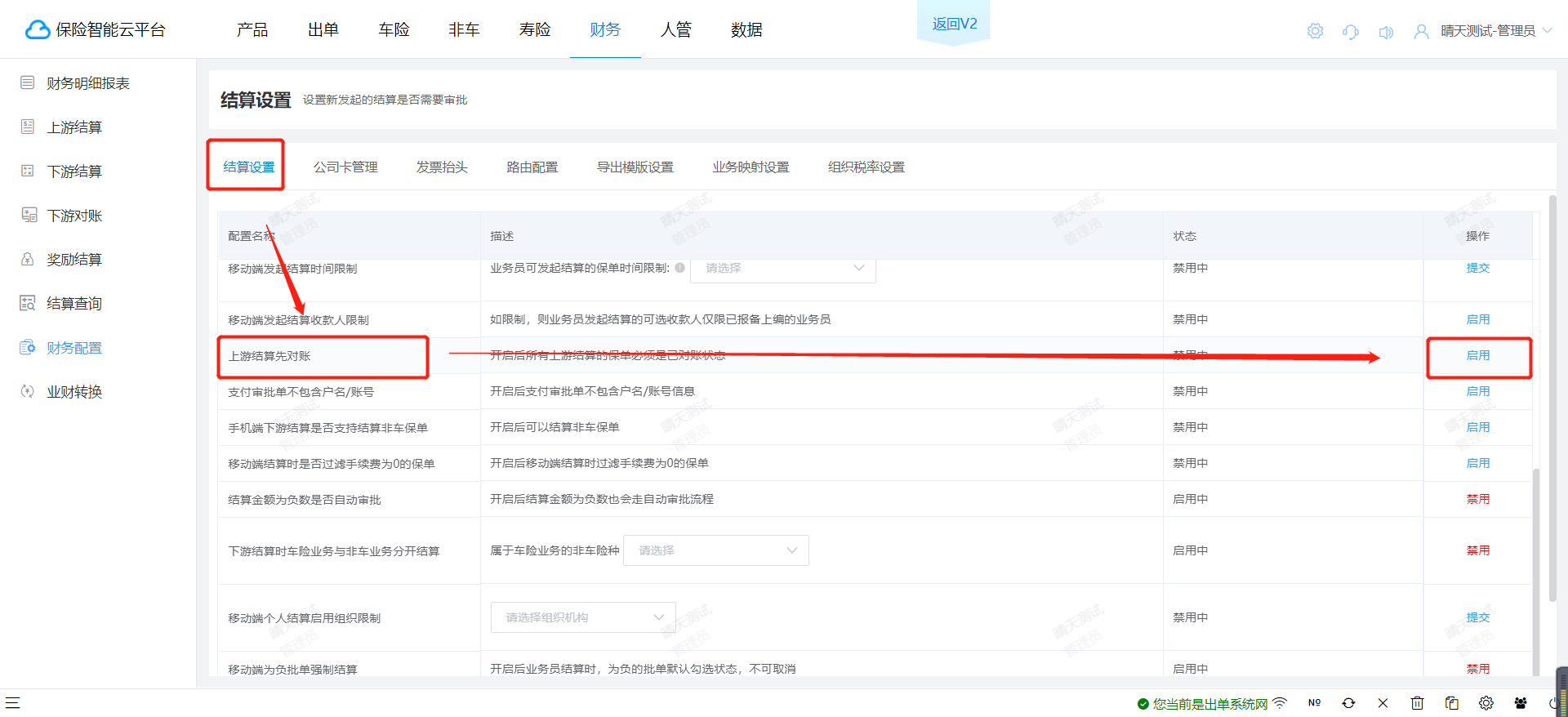Screen dimensions: 1568x717
Task: Open 属于车险业务的非车险种 请选择 dropdown
Action: point(716,550)
